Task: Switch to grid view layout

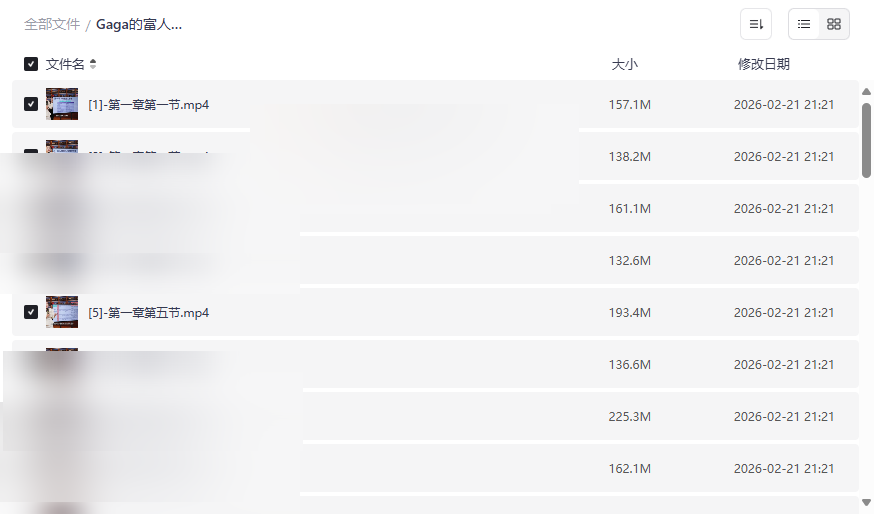Action: coord(834,24)
